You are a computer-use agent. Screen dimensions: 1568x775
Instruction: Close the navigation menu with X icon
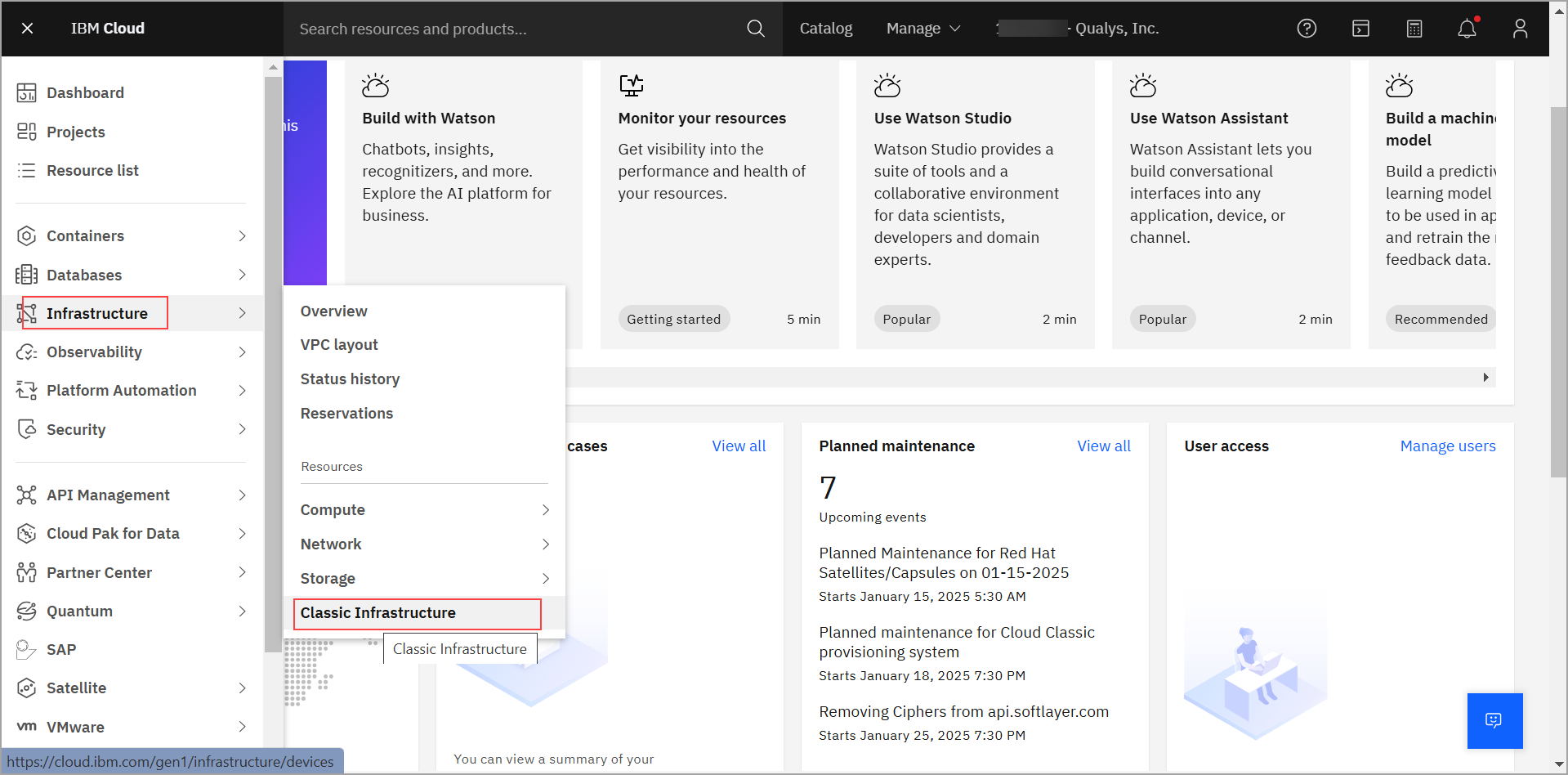coord(27,29)
